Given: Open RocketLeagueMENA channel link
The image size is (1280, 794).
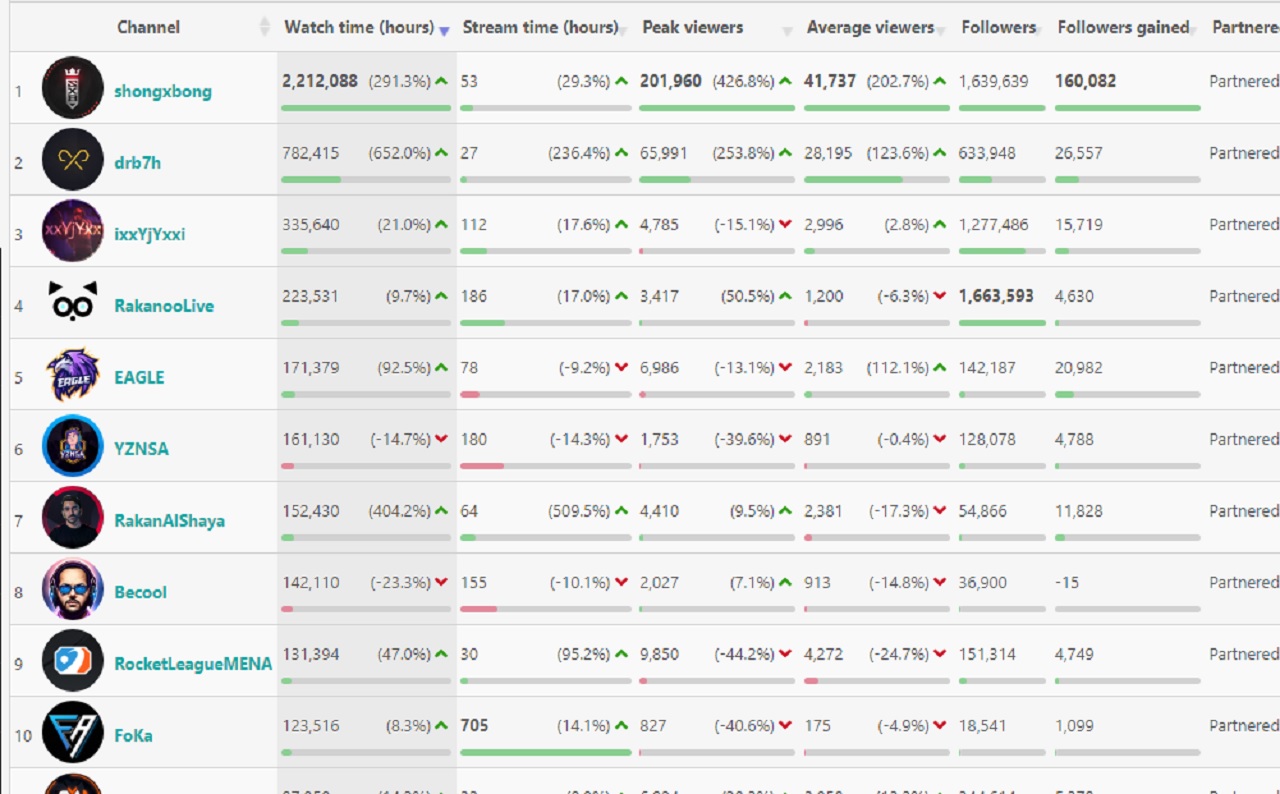Looking at the screenshot, I should [193, 664].
